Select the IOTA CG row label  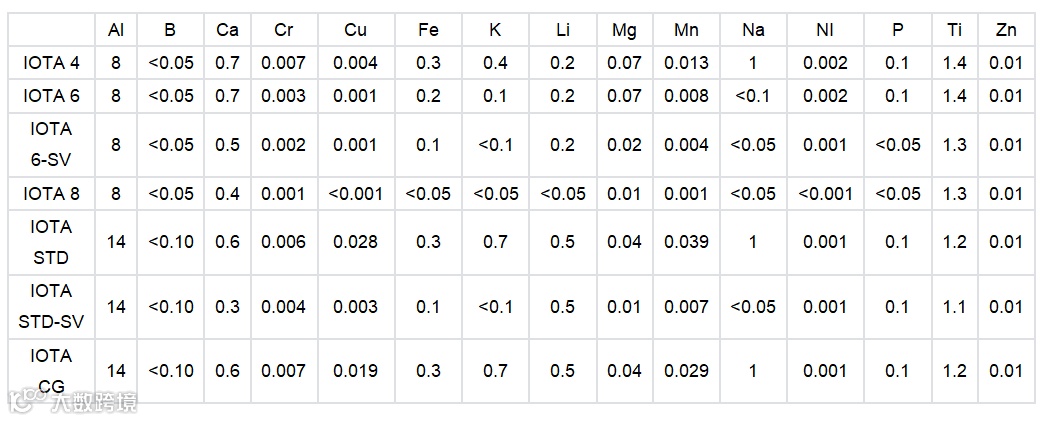[x=51, y=371]
